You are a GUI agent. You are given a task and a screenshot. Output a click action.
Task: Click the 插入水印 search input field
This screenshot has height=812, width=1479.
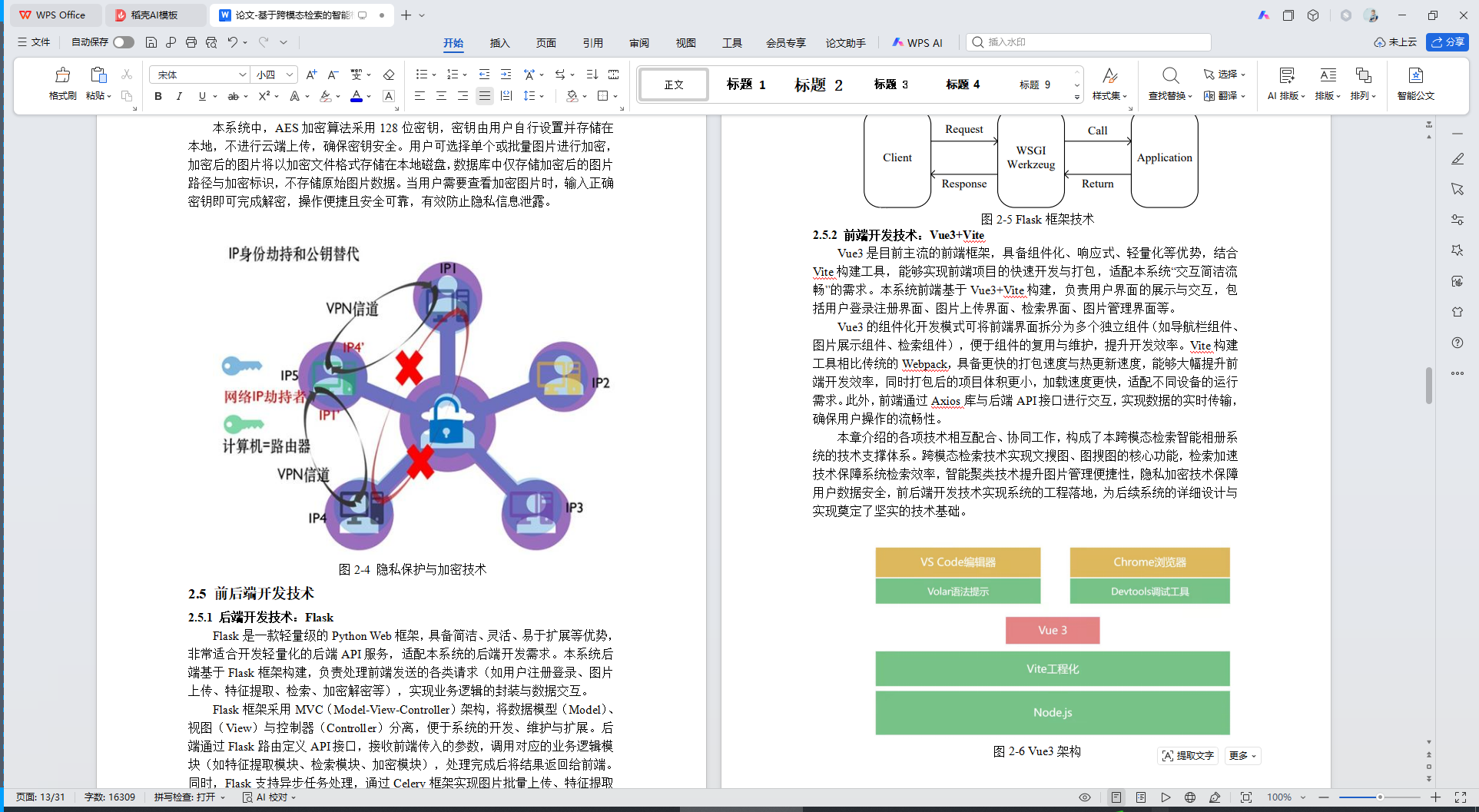click(1089, 42)
